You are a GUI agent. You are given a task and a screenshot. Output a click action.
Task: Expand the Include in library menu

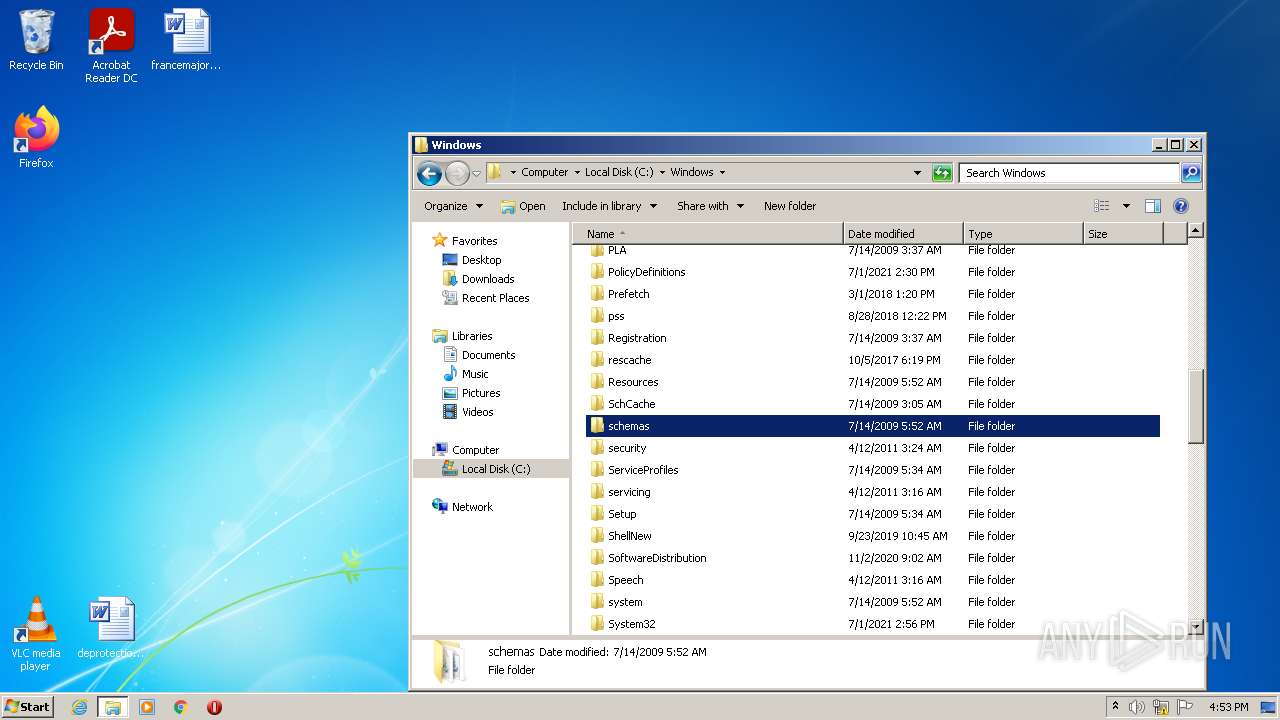click(x=609, y=206)
